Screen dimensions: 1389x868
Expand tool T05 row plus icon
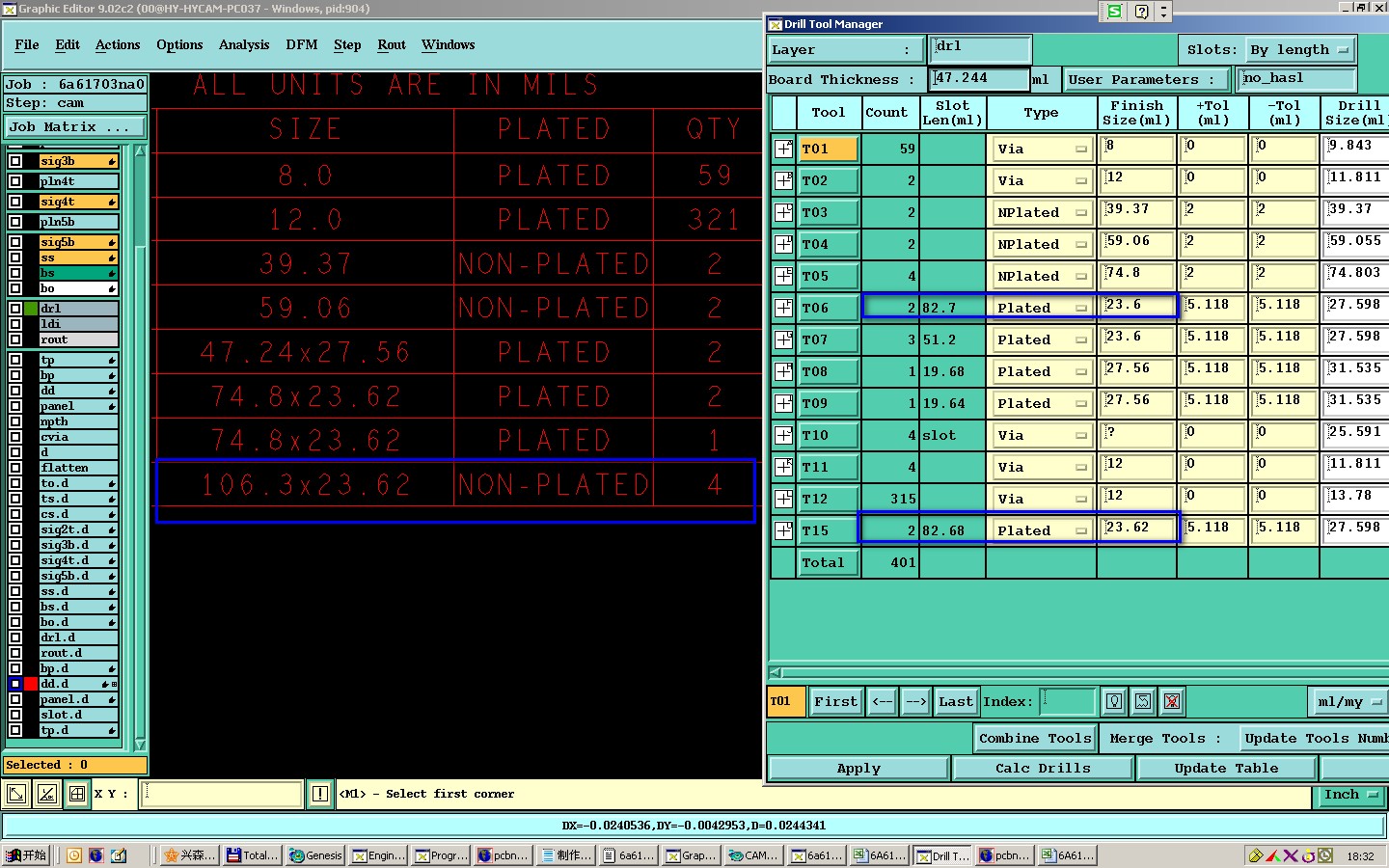(783, 276)
